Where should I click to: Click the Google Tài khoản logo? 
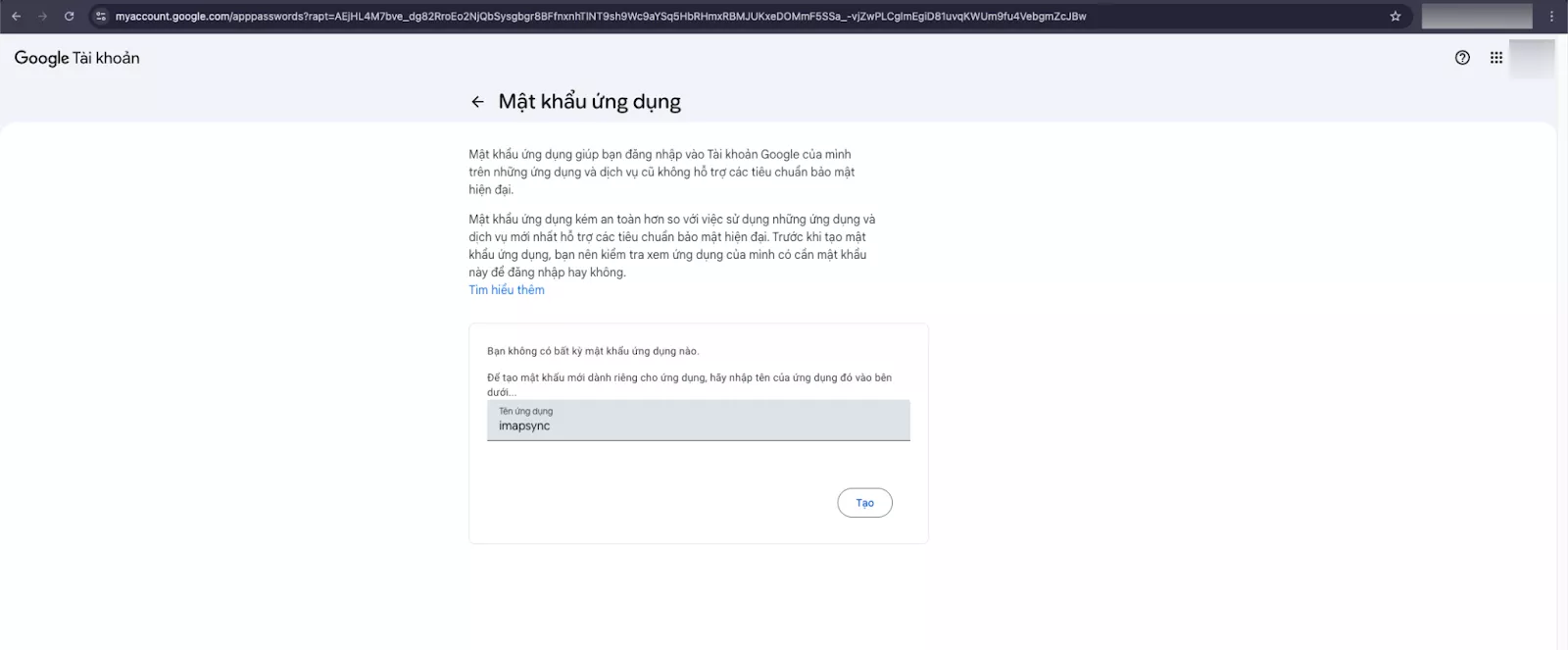[75, 58]
